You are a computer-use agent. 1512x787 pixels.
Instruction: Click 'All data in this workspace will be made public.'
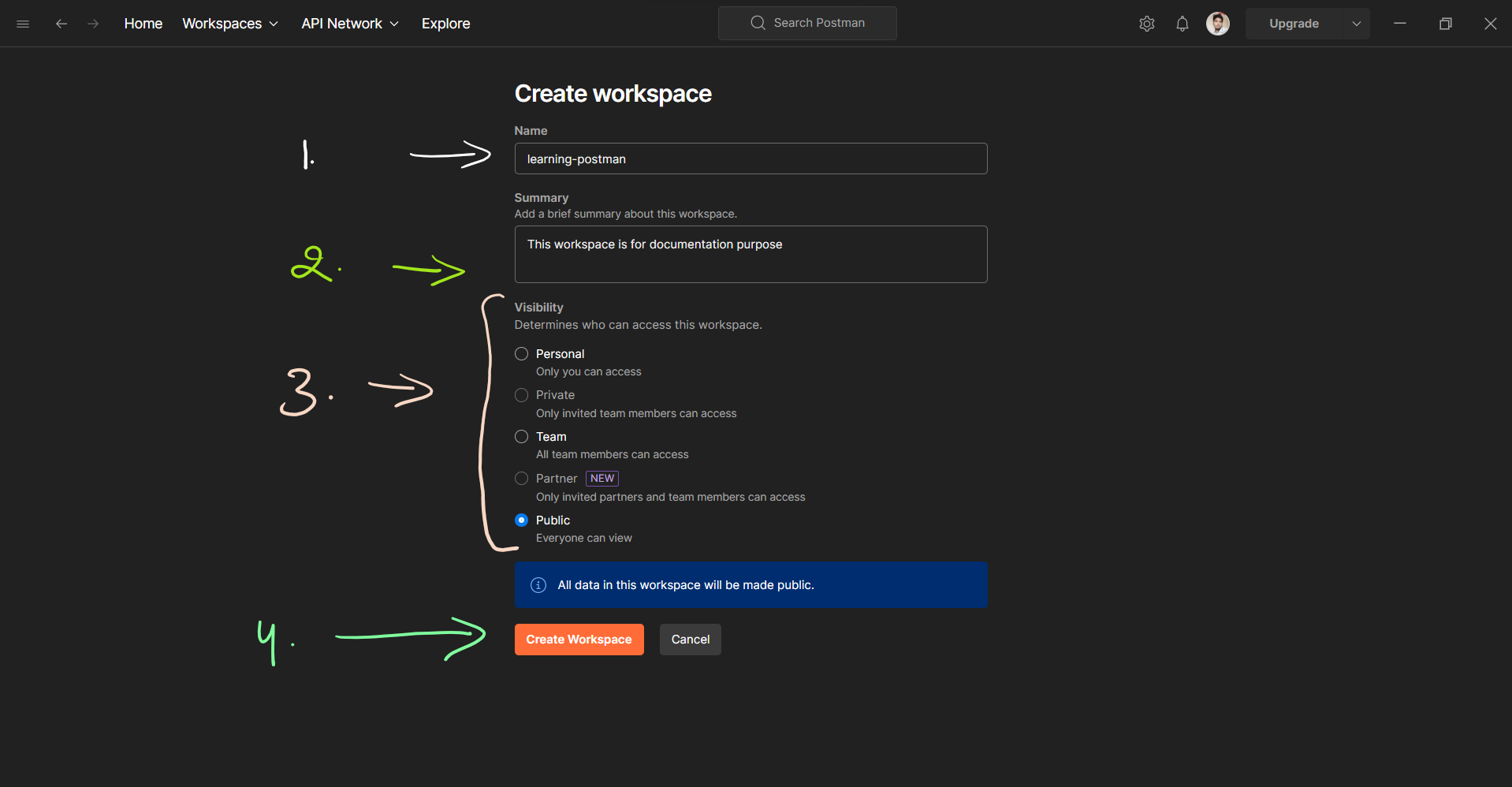(686, 585)
